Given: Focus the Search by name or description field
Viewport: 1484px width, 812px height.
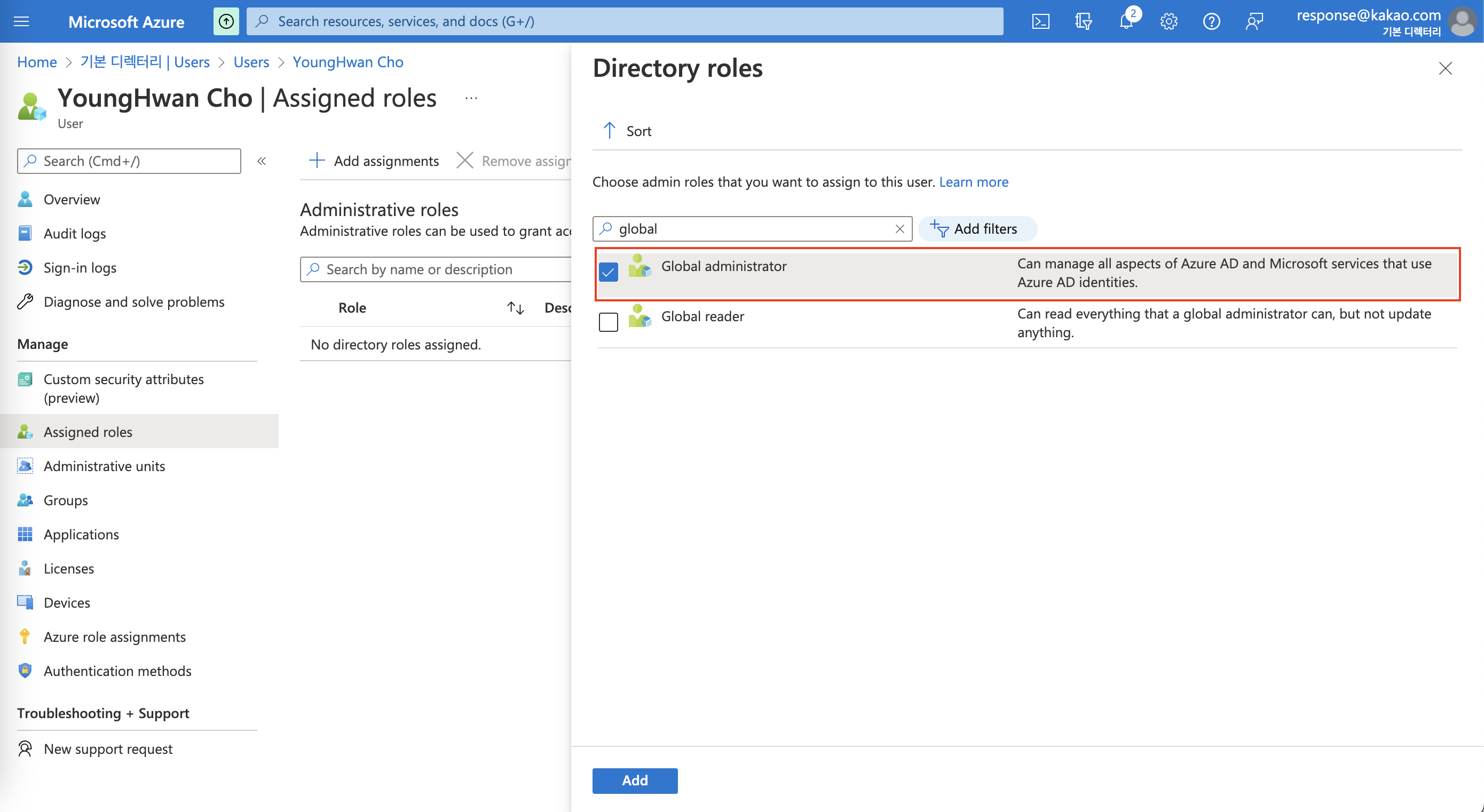Looking at the screenshot, I should (436, 269).
